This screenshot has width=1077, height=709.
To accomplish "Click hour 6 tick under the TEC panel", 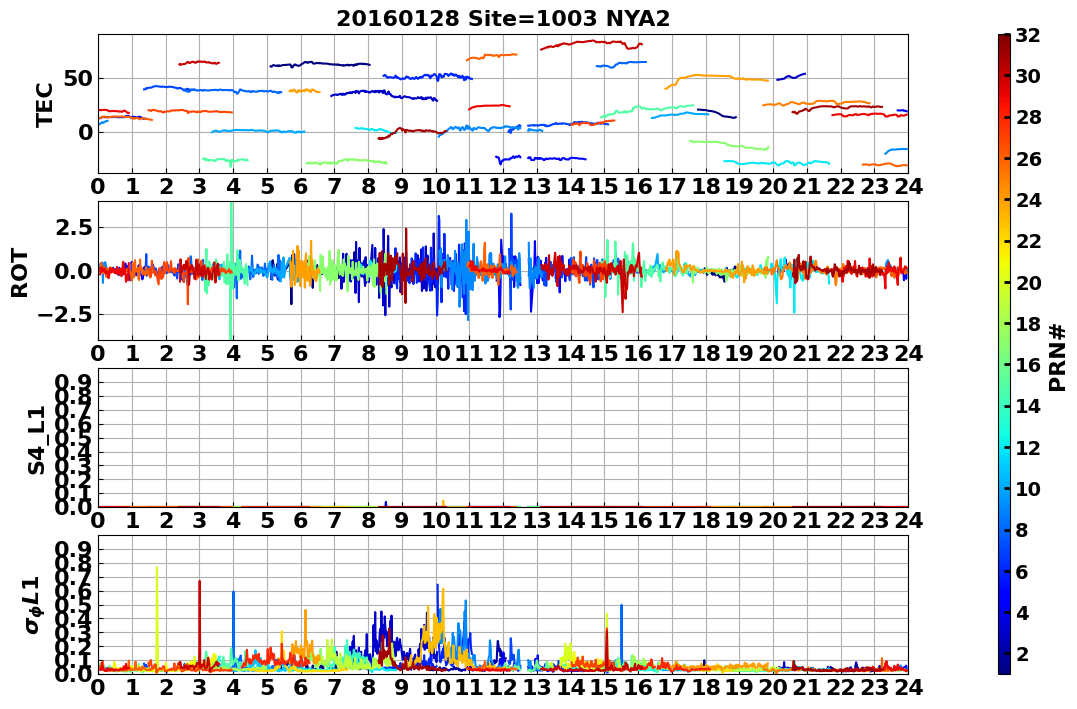I will 301,186.
